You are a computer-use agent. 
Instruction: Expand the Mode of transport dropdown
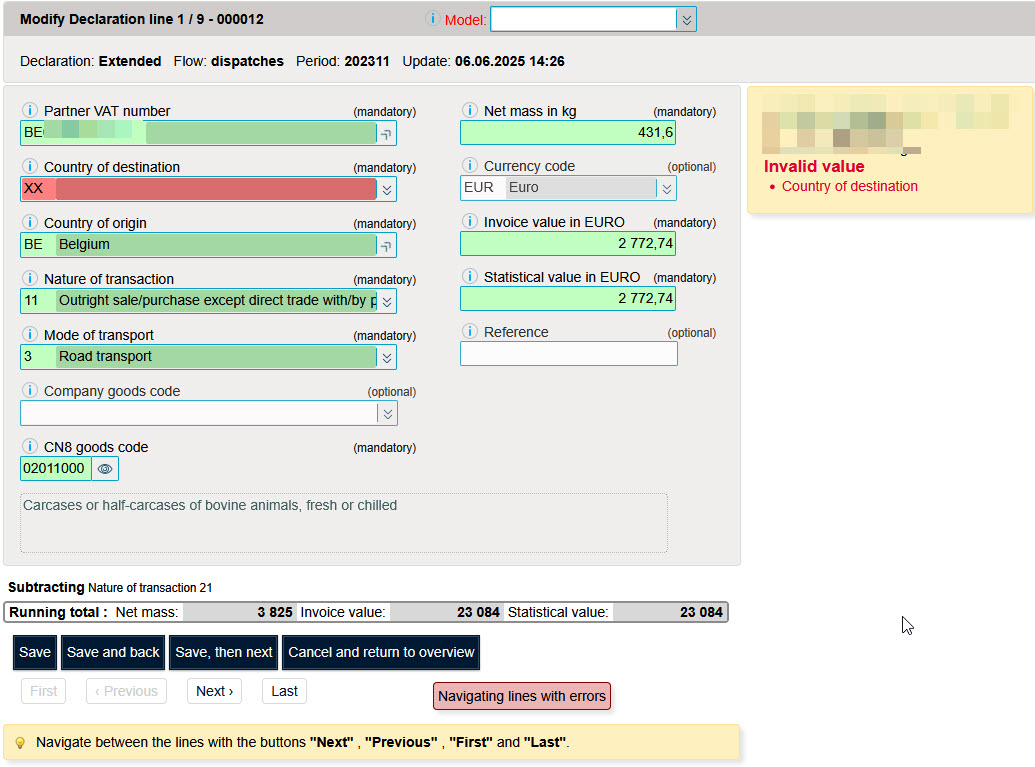[386, 357]
